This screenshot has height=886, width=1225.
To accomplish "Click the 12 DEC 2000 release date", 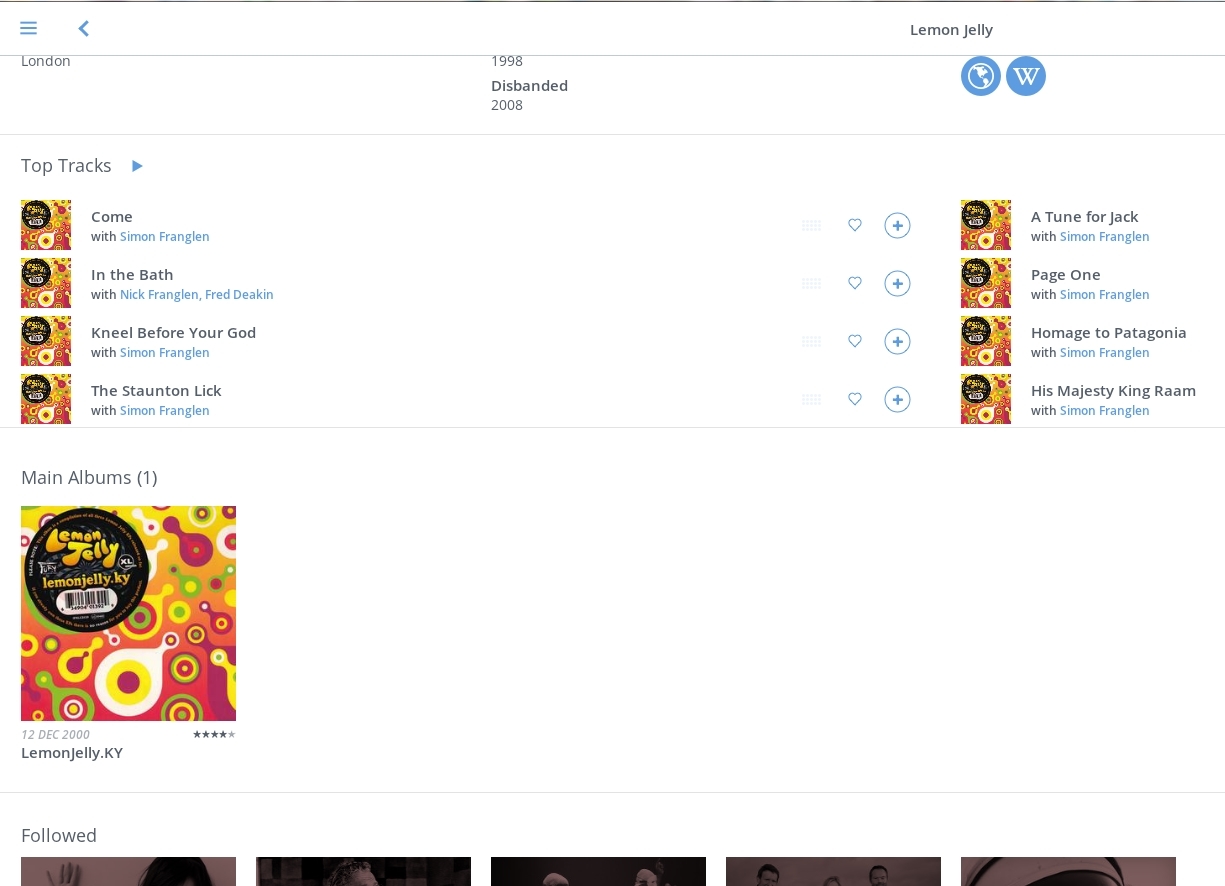I will pos(55,735).
